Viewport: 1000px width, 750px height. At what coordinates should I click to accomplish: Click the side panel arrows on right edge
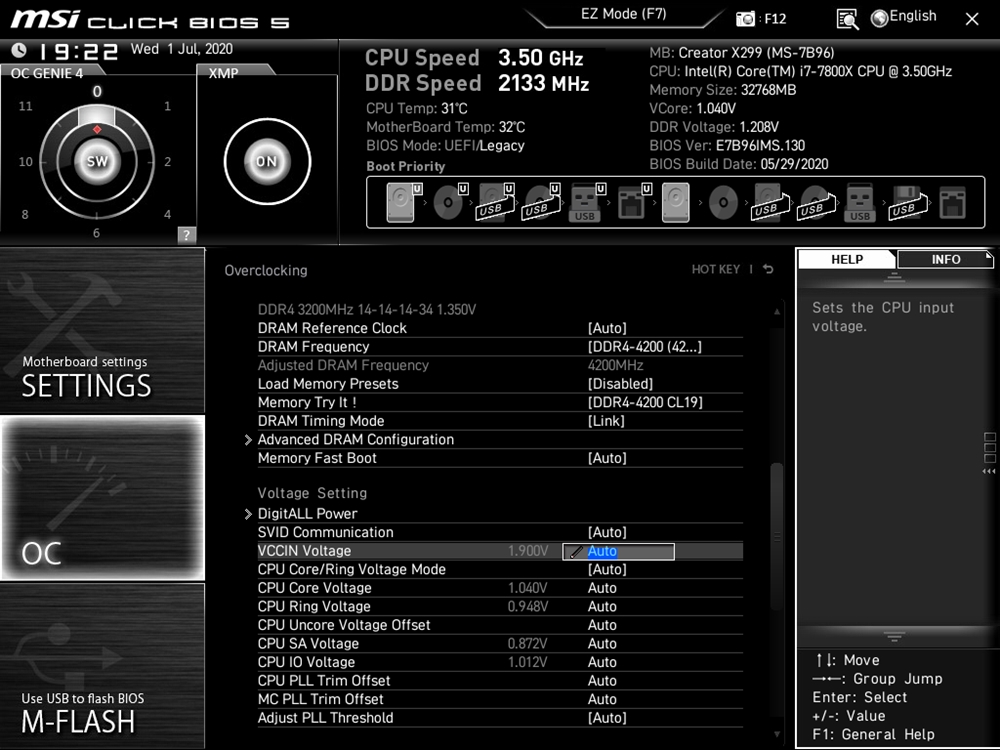[989, 471]
